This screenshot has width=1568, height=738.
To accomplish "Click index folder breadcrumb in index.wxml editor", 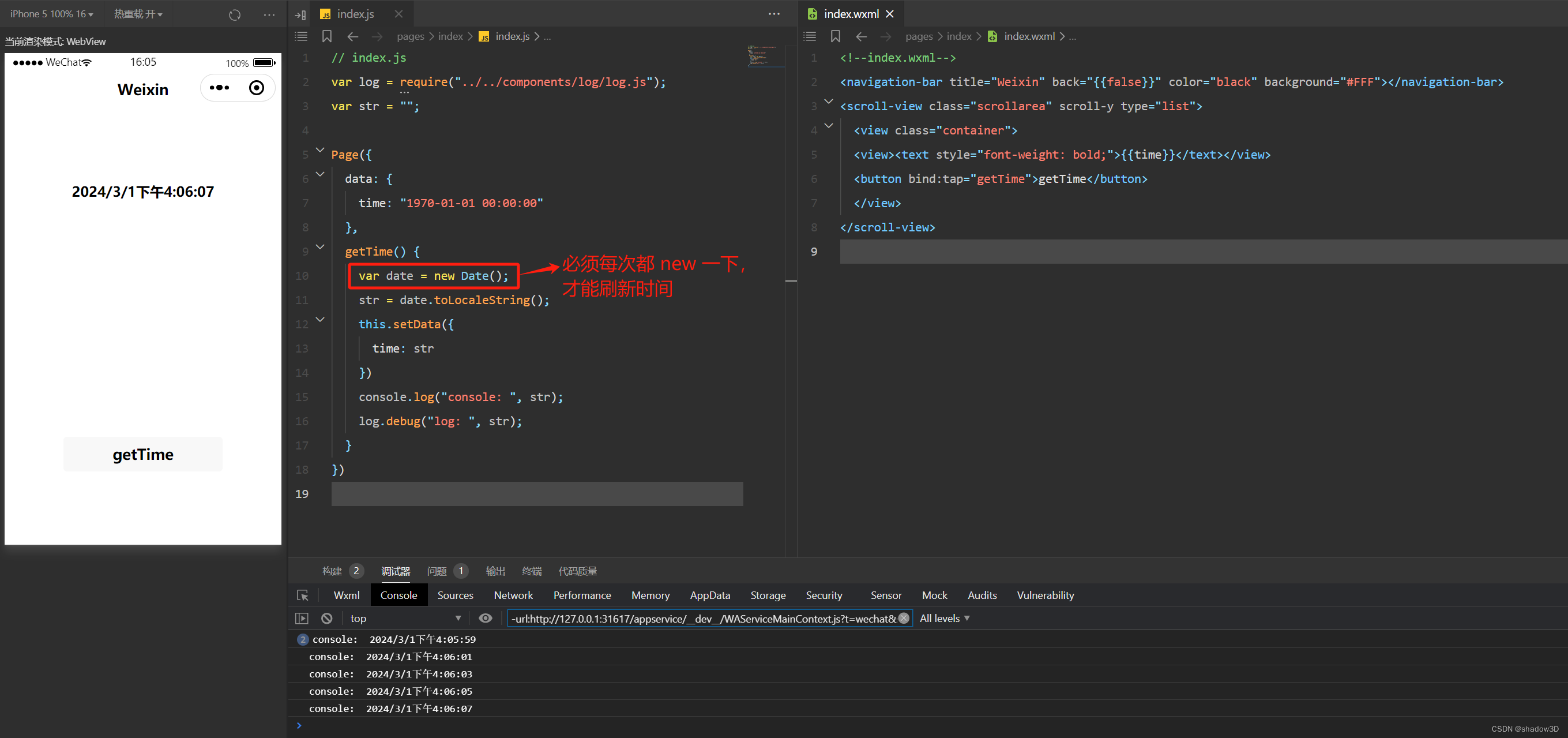I will (x=958, y=36).
